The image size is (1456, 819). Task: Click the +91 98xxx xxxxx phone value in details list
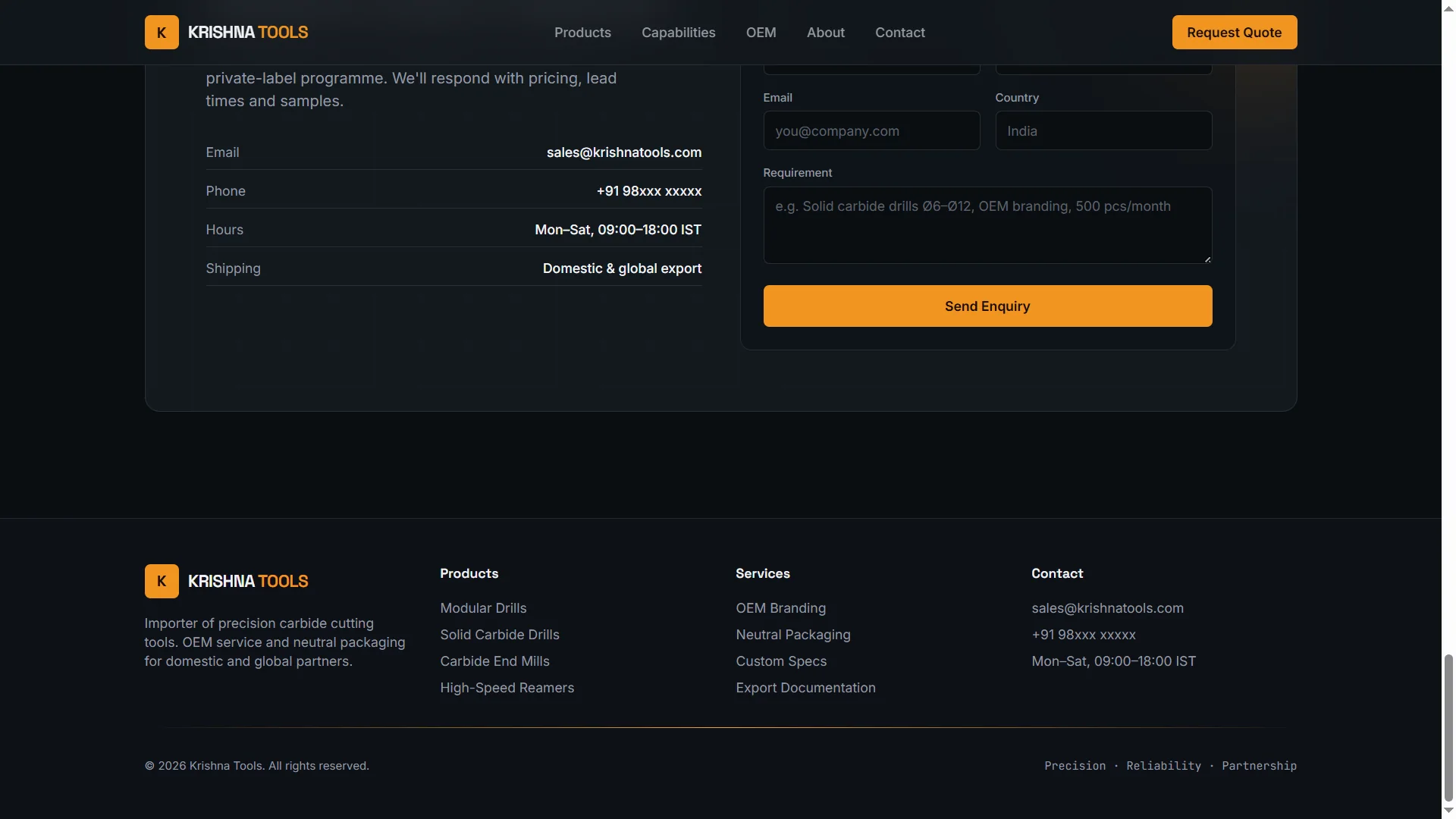point(649,191)
